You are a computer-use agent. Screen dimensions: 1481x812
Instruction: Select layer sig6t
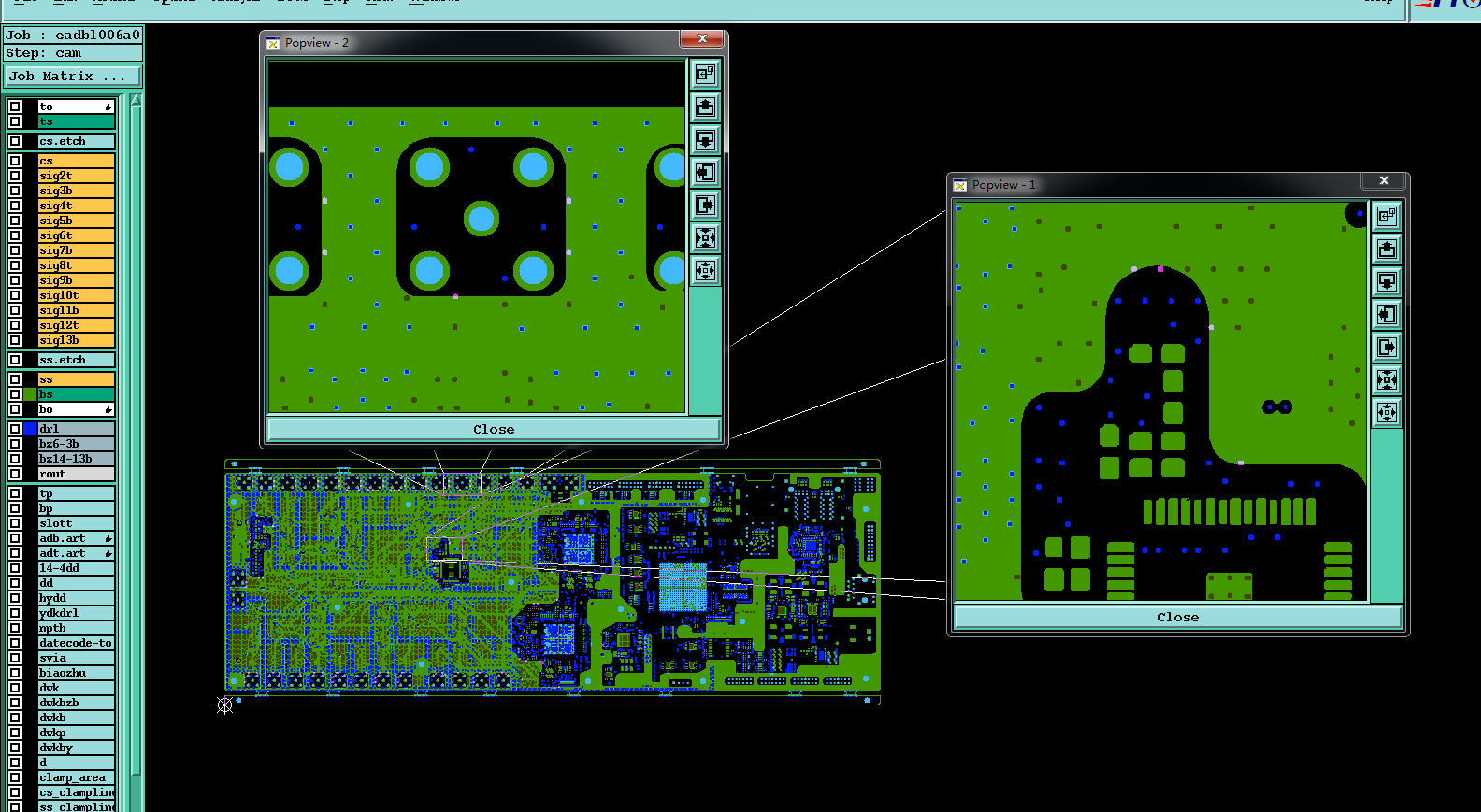tap(76, 235)
